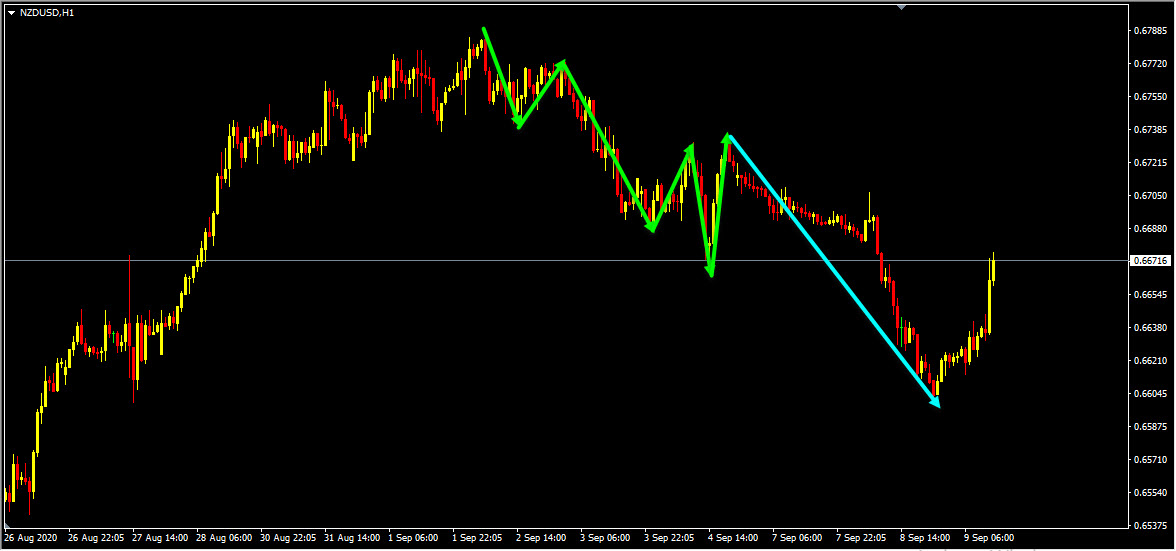Click the 0.67215 price axis label

pyautogui.click(x=1150, y=163)
